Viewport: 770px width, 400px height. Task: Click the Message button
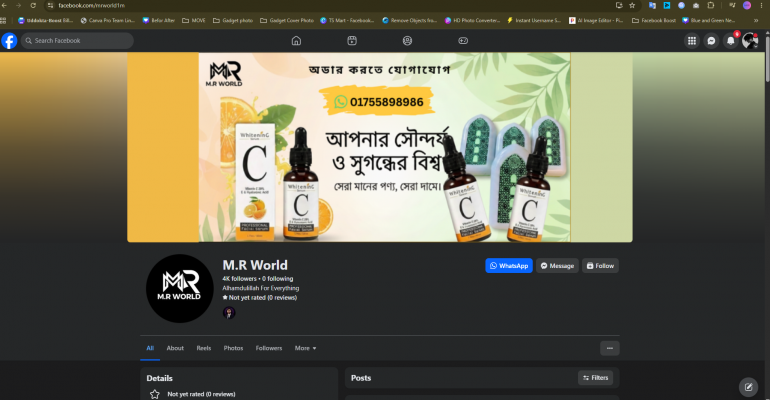coord(557,266)
